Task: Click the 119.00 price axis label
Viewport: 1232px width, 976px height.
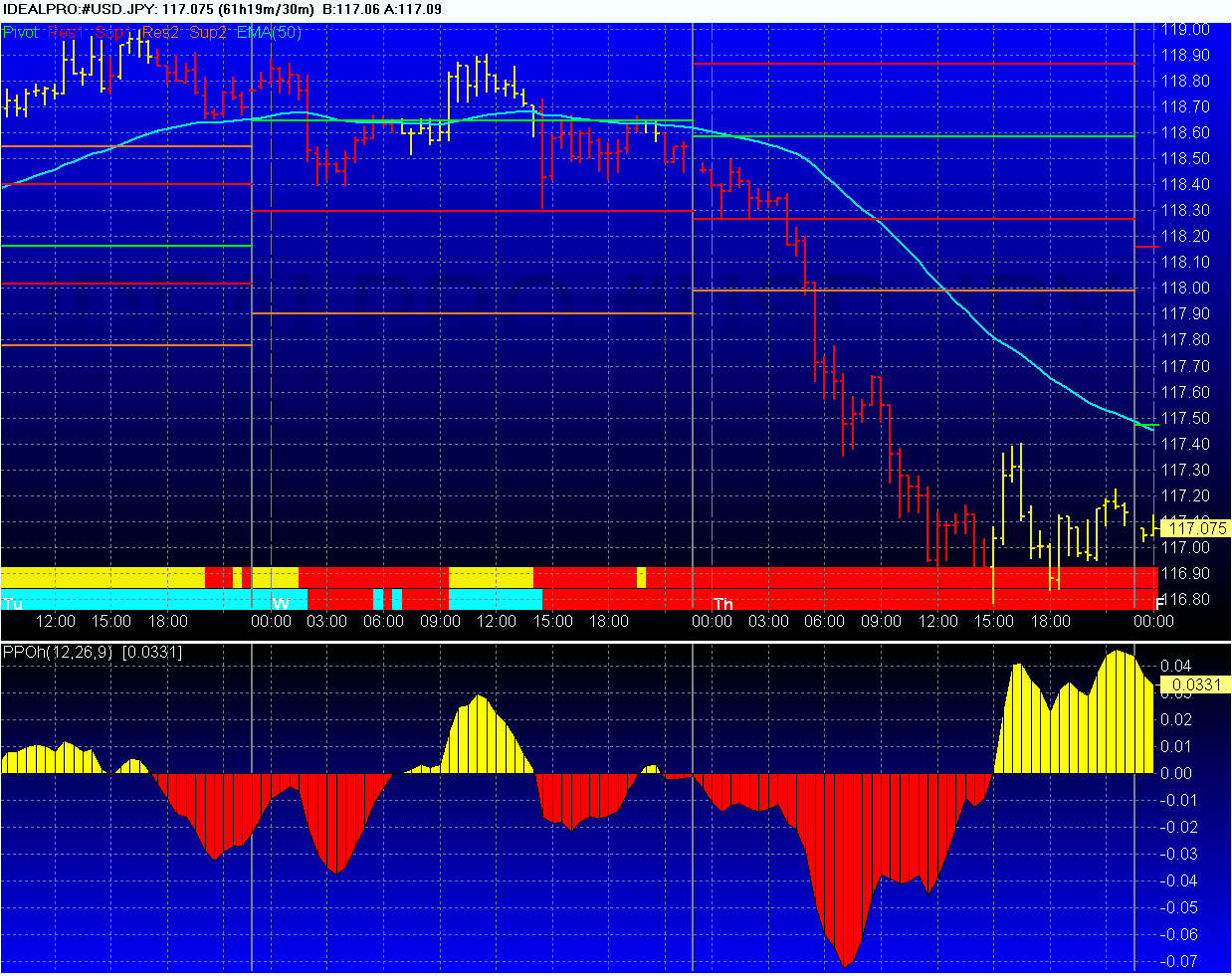Action: pyautogui.click(x=1185, y=30)
